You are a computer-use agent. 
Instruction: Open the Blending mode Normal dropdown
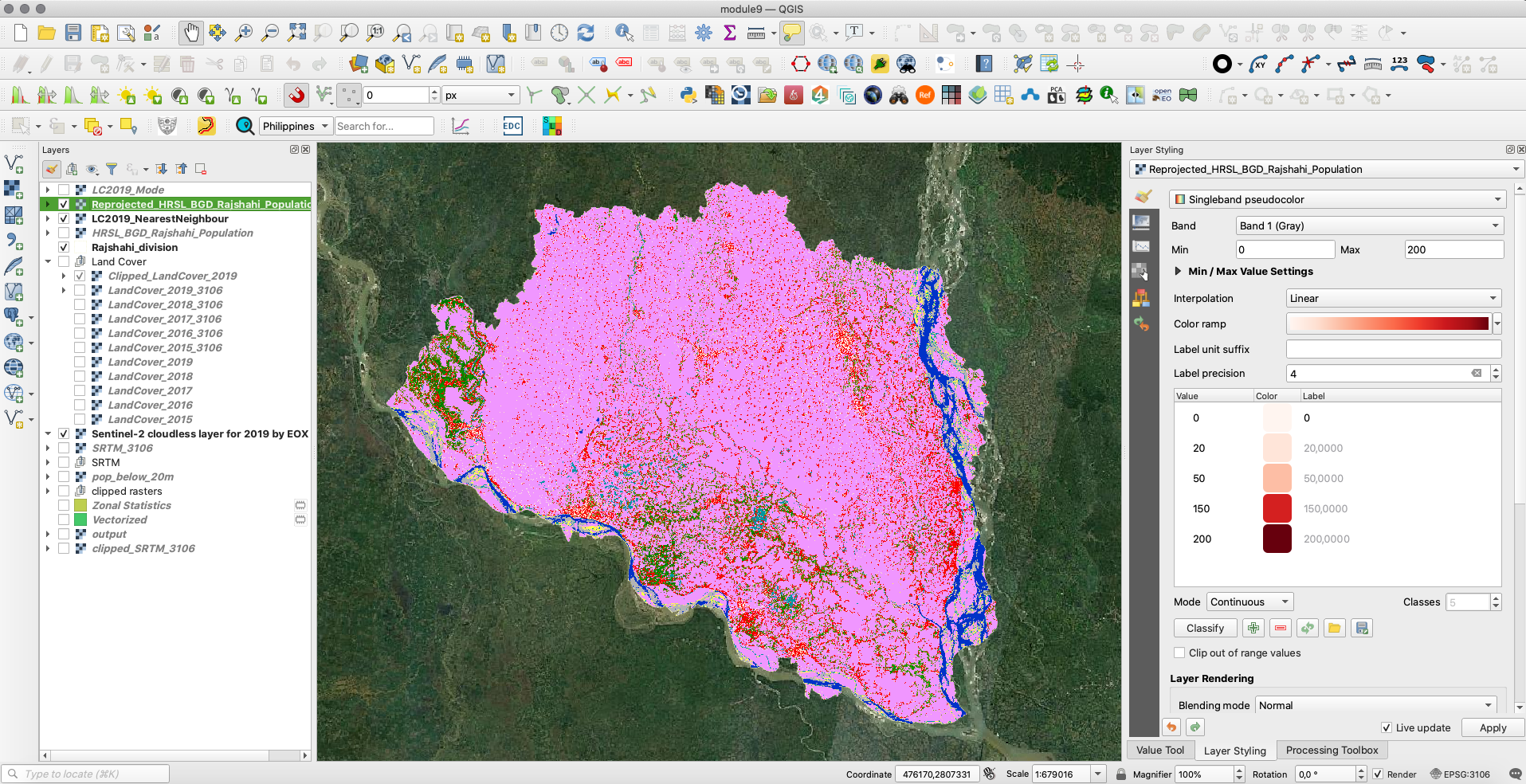[x=1375, y=705]
